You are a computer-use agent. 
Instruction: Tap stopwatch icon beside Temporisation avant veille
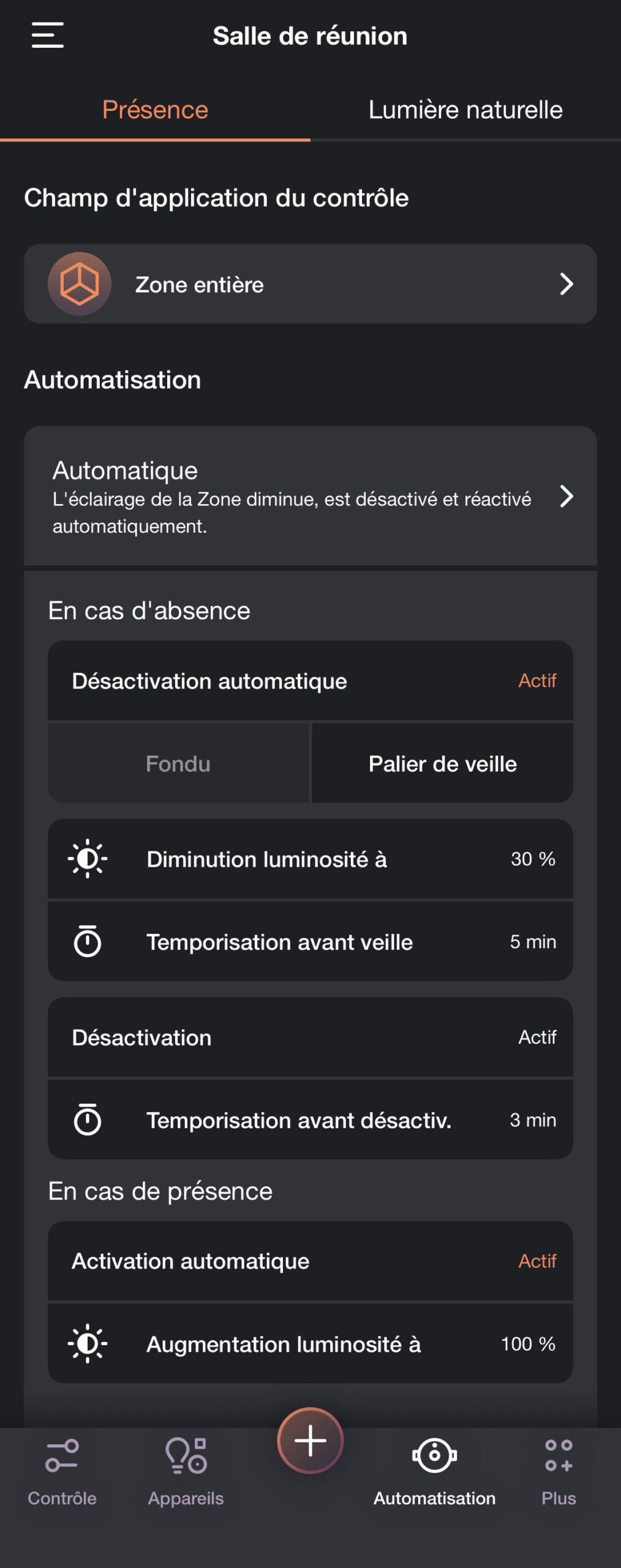pos(88,941)
